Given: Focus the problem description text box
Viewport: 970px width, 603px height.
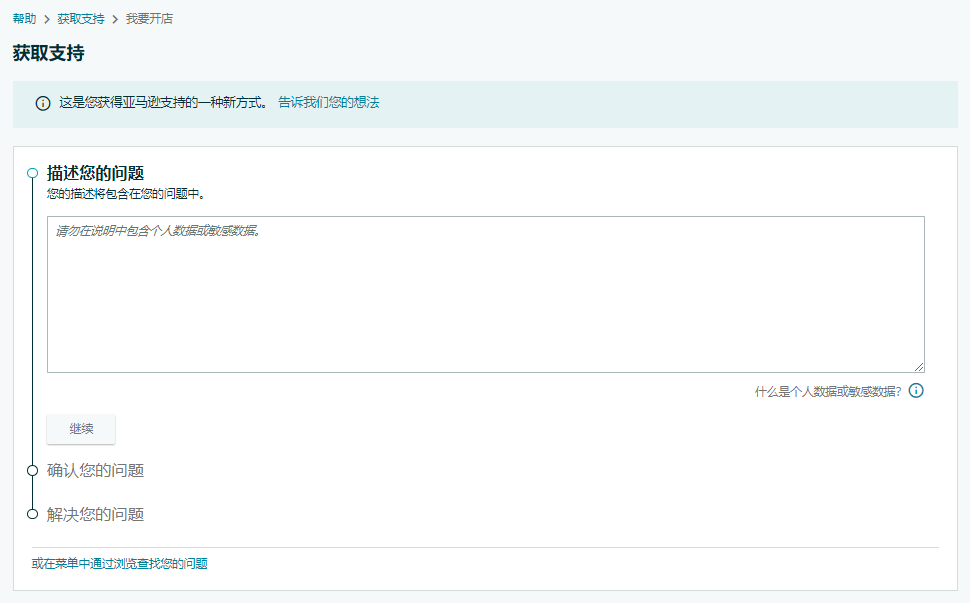Looking at the screenshot, I should click(485, 295).
